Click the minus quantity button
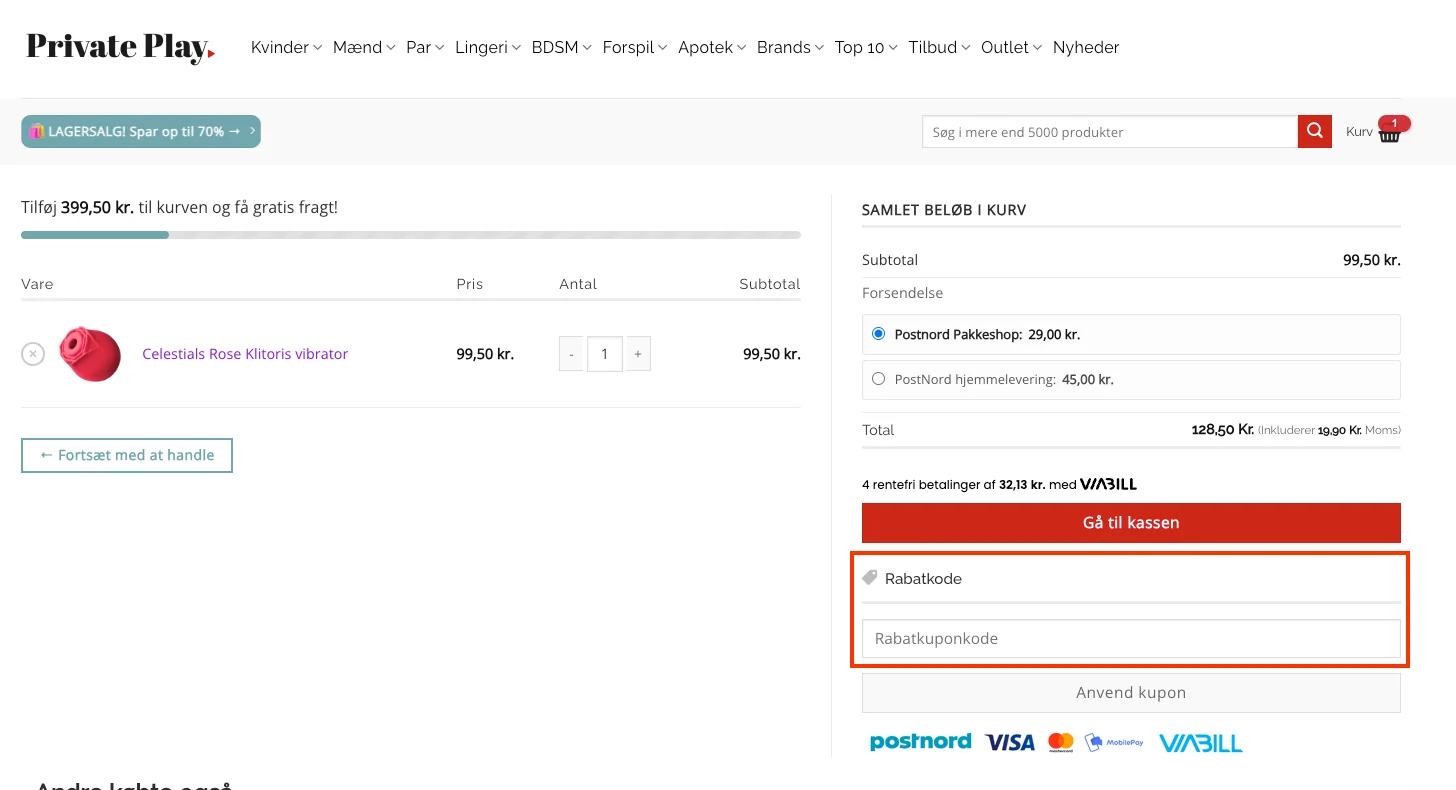 (571, 354)
